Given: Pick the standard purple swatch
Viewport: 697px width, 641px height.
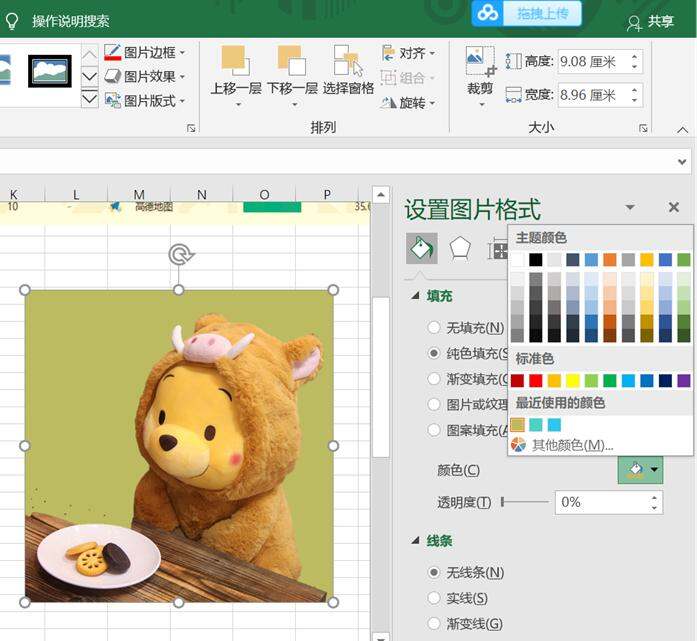Looking at the screenshot, I should (684, 381).
